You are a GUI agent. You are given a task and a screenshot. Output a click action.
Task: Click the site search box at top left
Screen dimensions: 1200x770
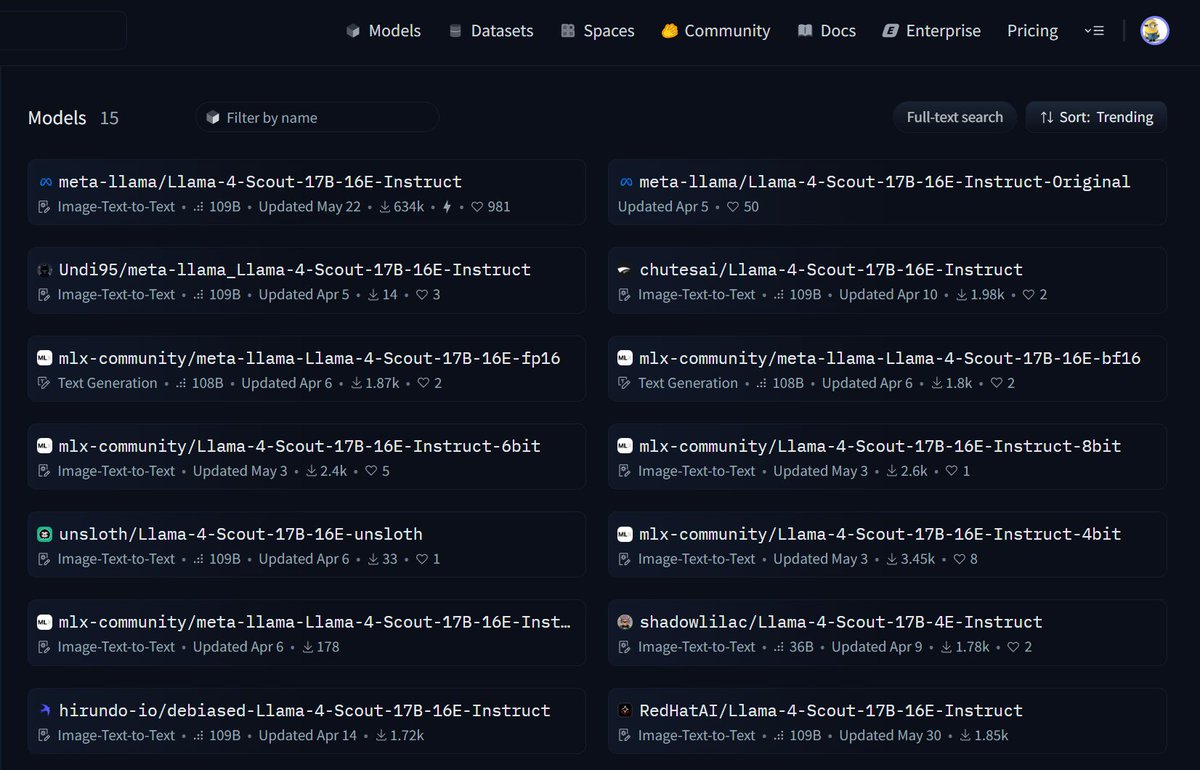click(63, 30)
